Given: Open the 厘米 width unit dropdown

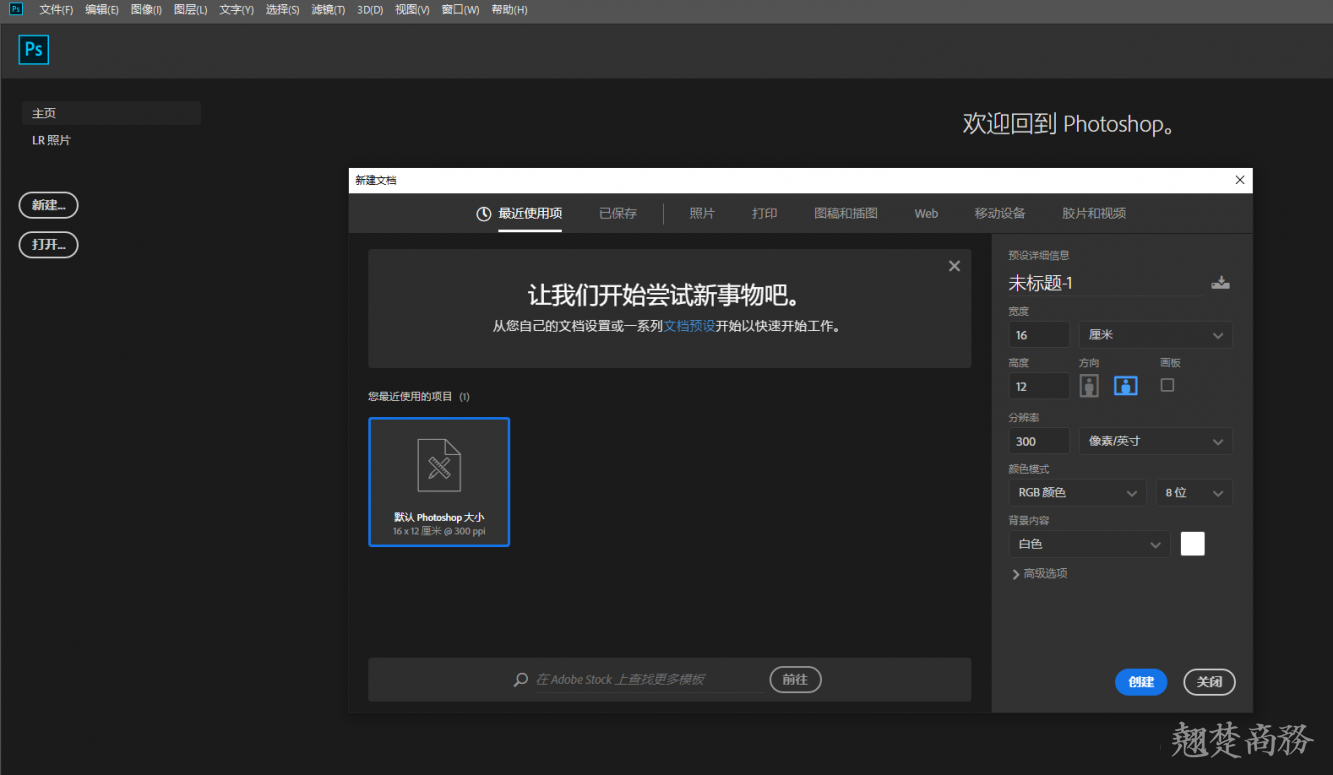Looking at the screenshot, I should pyautogui.click(x=1155, y=335).
